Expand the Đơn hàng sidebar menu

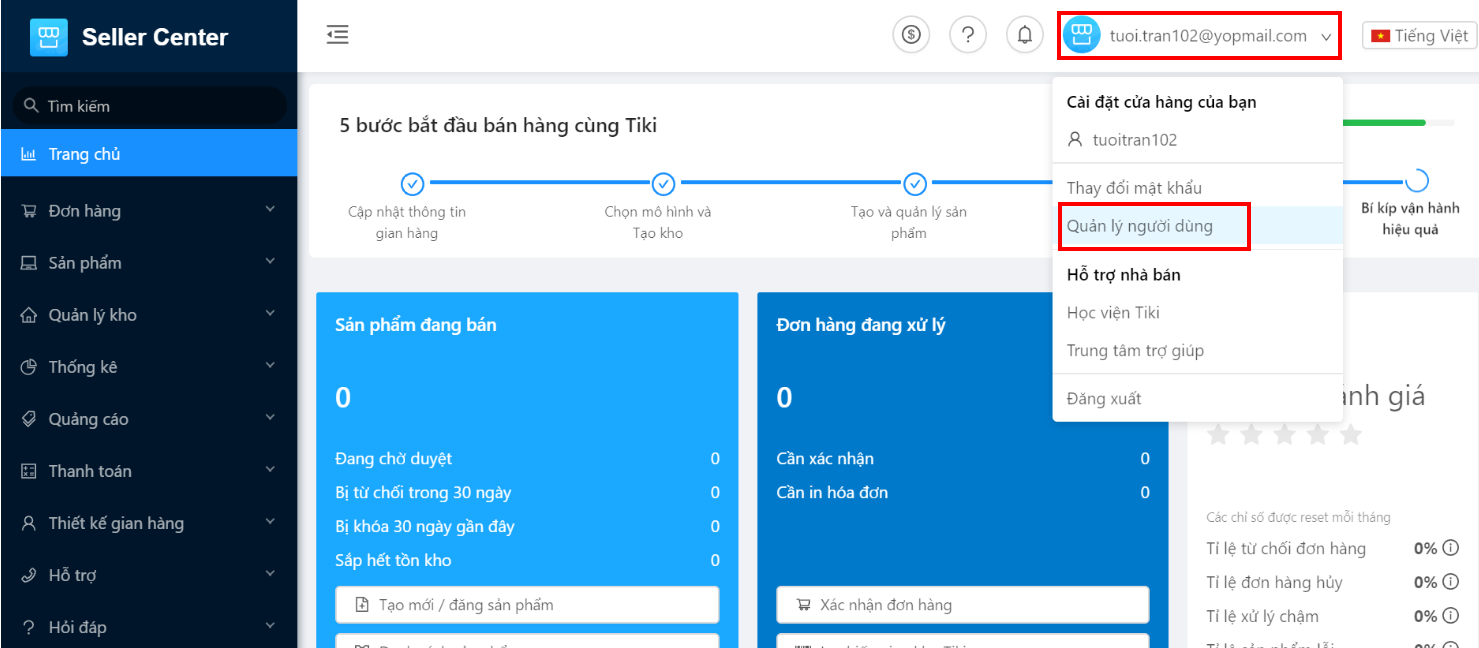[149, 211]
